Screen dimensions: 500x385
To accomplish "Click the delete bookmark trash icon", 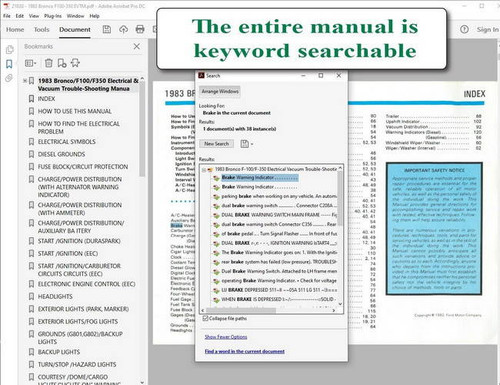I will click(49, 63).
